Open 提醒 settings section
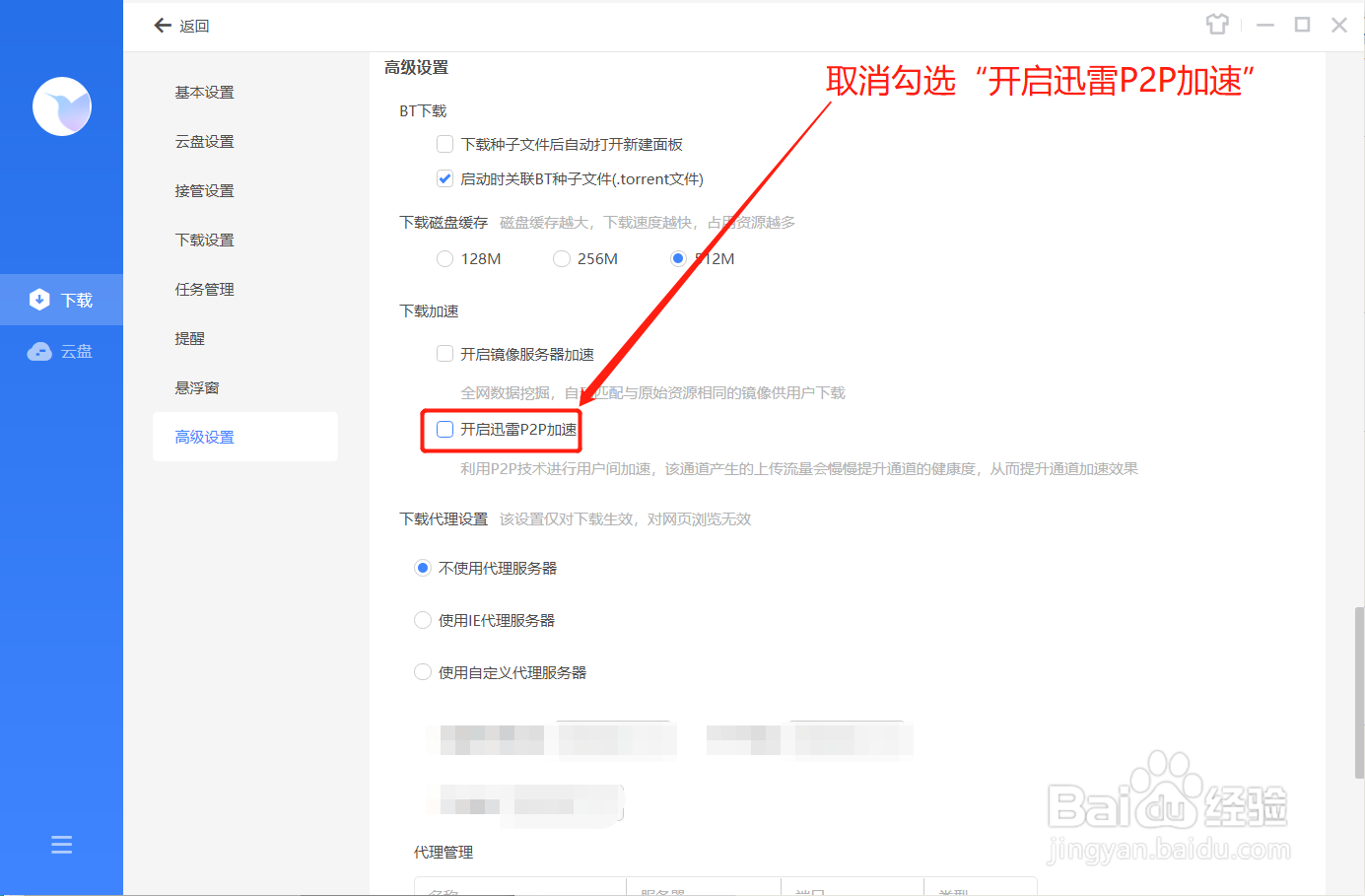The height and width of the screenshot is (896, 1365). (x=190, y=338)
